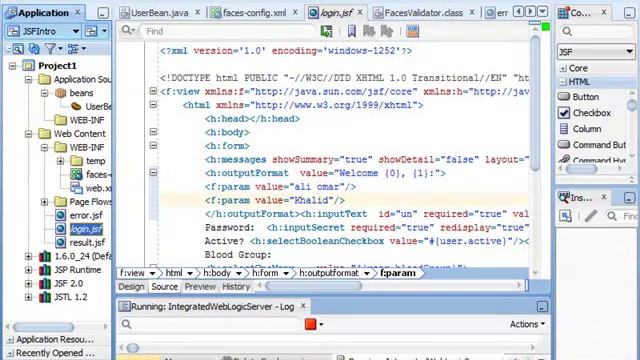Expand the Core palette section
640x360 pixels.
(563, 69)
